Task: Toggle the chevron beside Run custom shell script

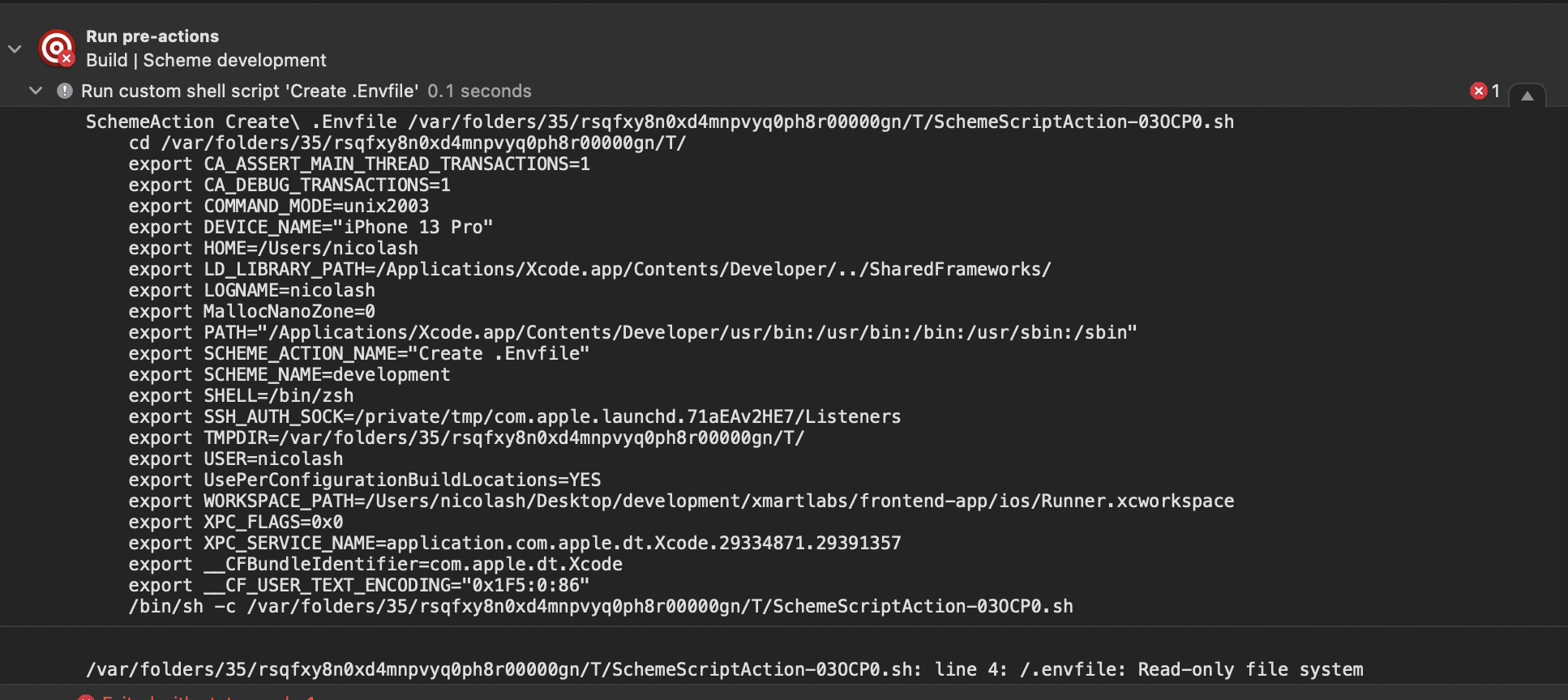Action: tap(35, 91)
